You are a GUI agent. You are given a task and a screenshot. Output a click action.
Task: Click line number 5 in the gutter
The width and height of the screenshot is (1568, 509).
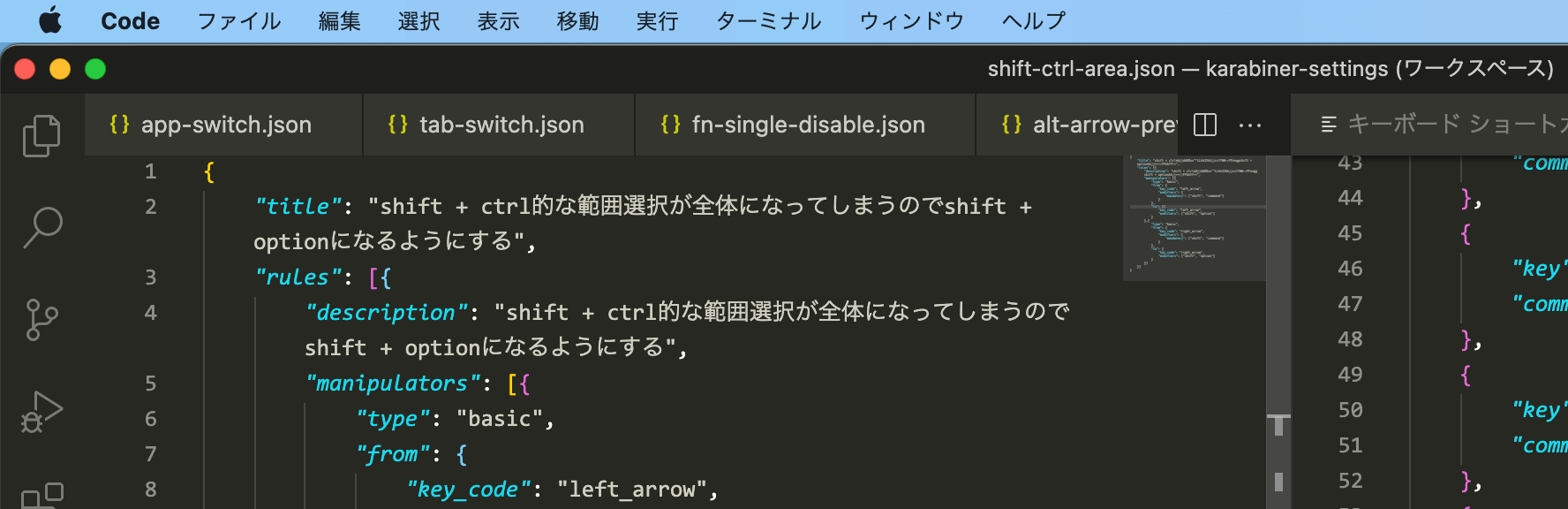tap(151, 383)
